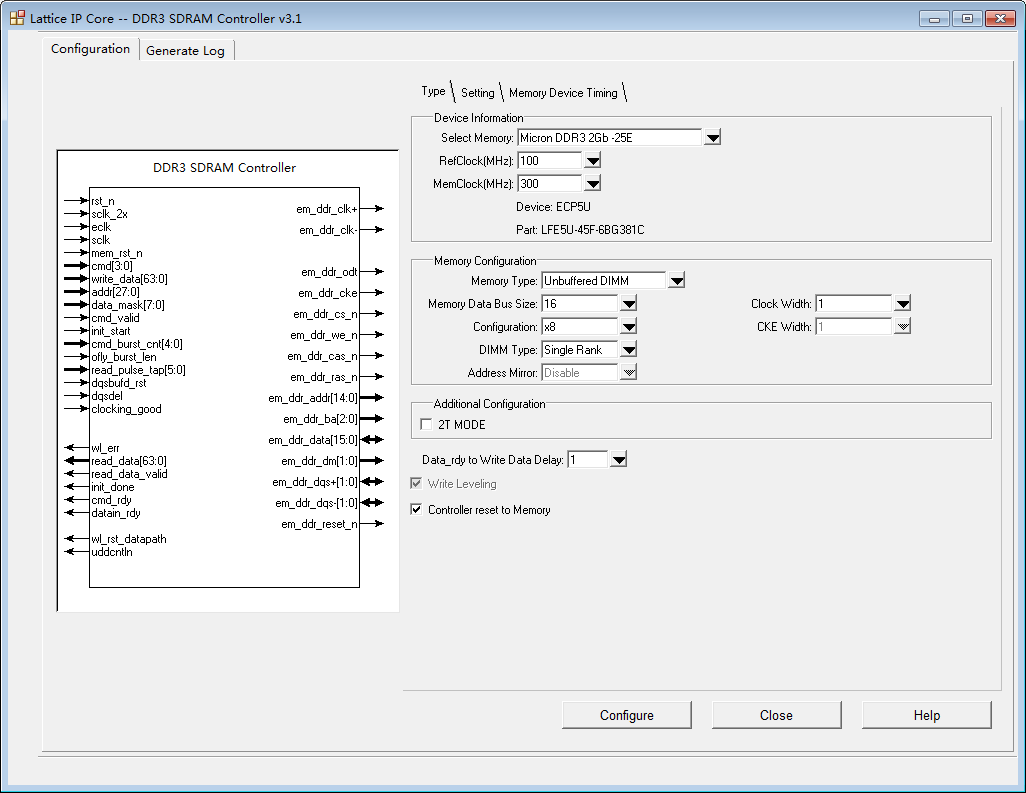Expand the Clock Width dropdown arrow
This screenshot has width=1026, height=793.
(903, 304)
